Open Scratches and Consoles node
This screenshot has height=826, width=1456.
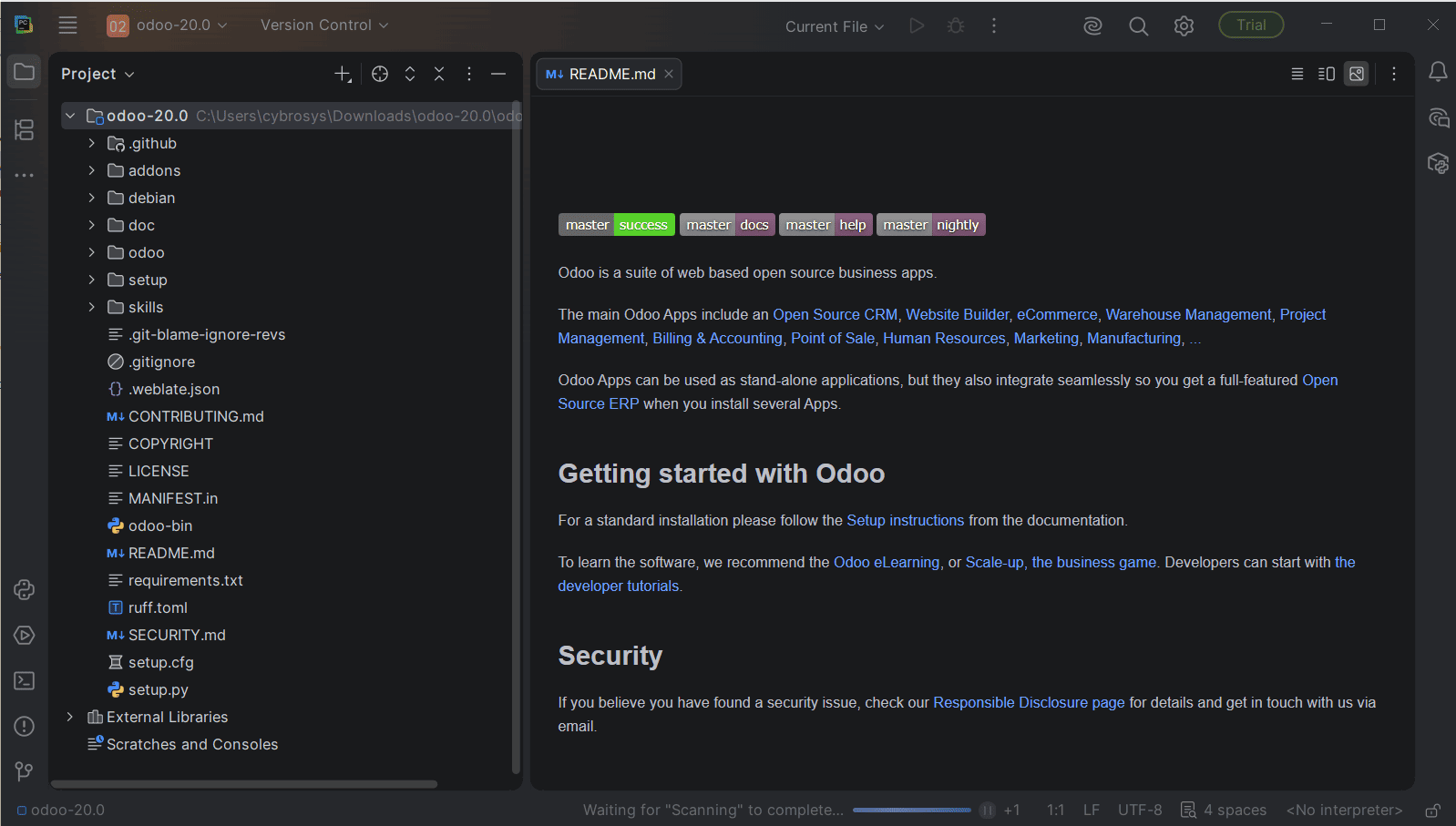tap(192, 744)
